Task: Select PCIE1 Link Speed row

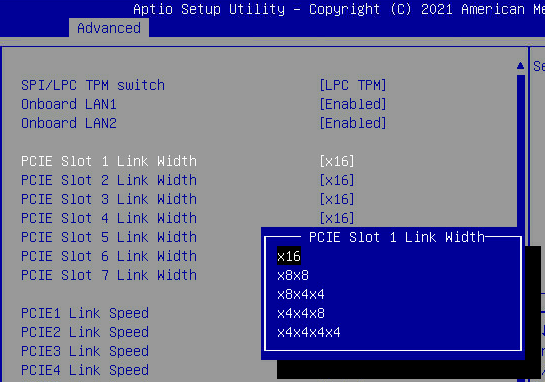Action: (85, 313)
